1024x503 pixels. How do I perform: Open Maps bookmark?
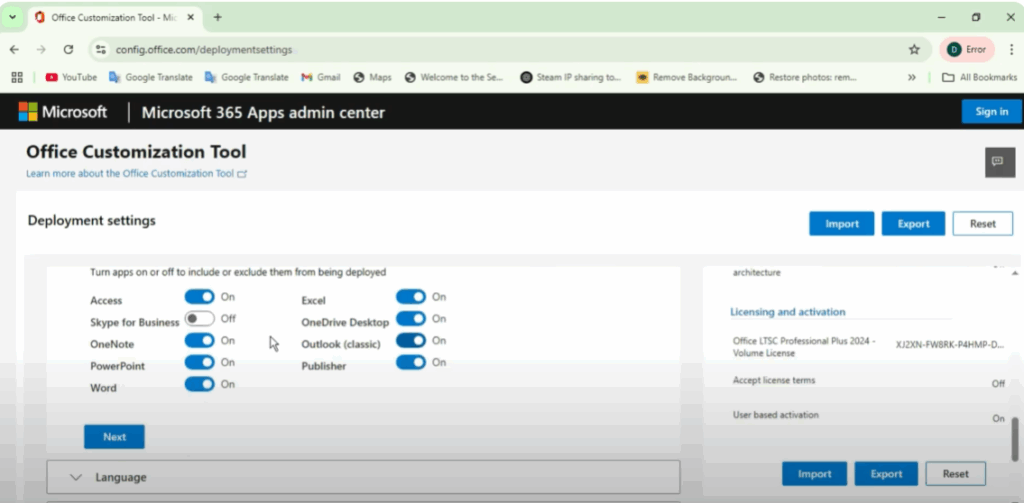pyautogui.click(x=372, y=77)
